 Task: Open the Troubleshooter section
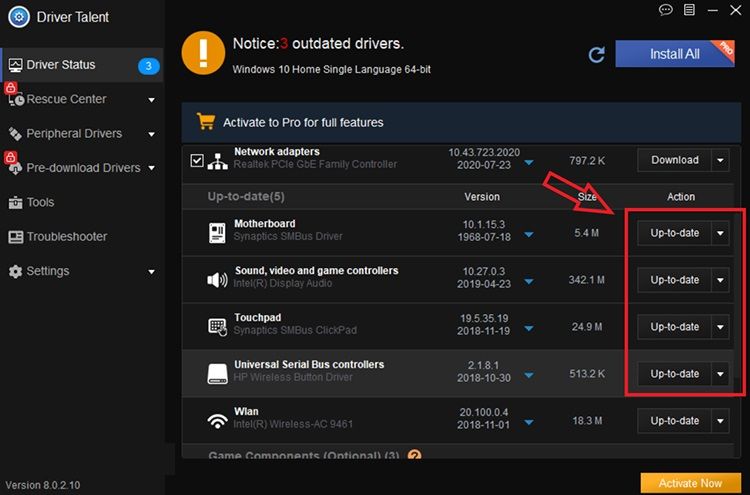pyautogui.click(x=82, y=237)
